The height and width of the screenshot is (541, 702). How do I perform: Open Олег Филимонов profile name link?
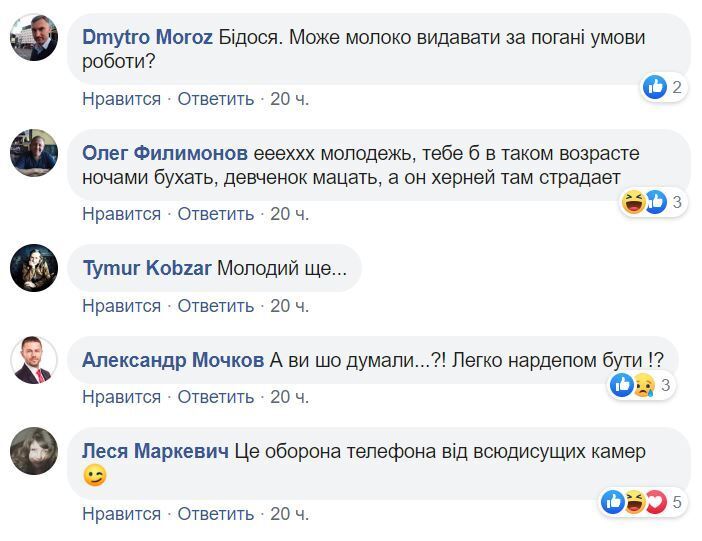[x=165, y=153]
